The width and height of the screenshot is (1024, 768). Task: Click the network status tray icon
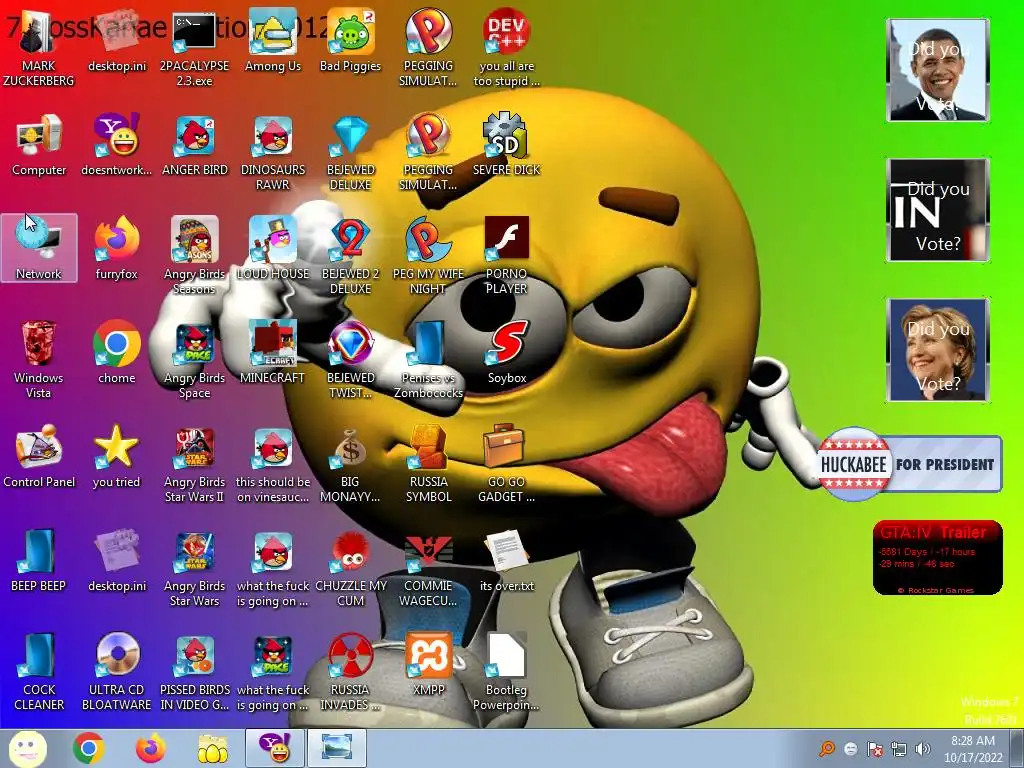[899, 749]
